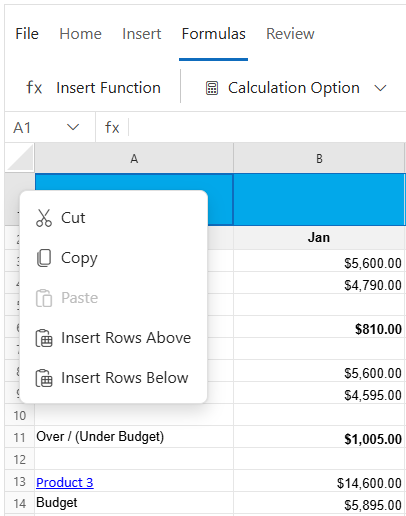Click the Budget cell in row 14
406x516 pixels.
(x=134, y=503)
